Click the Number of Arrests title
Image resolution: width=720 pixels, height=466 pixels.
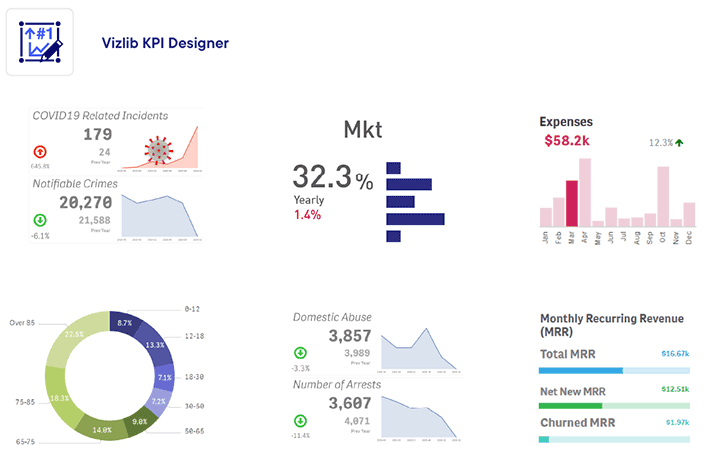point(337,385)
